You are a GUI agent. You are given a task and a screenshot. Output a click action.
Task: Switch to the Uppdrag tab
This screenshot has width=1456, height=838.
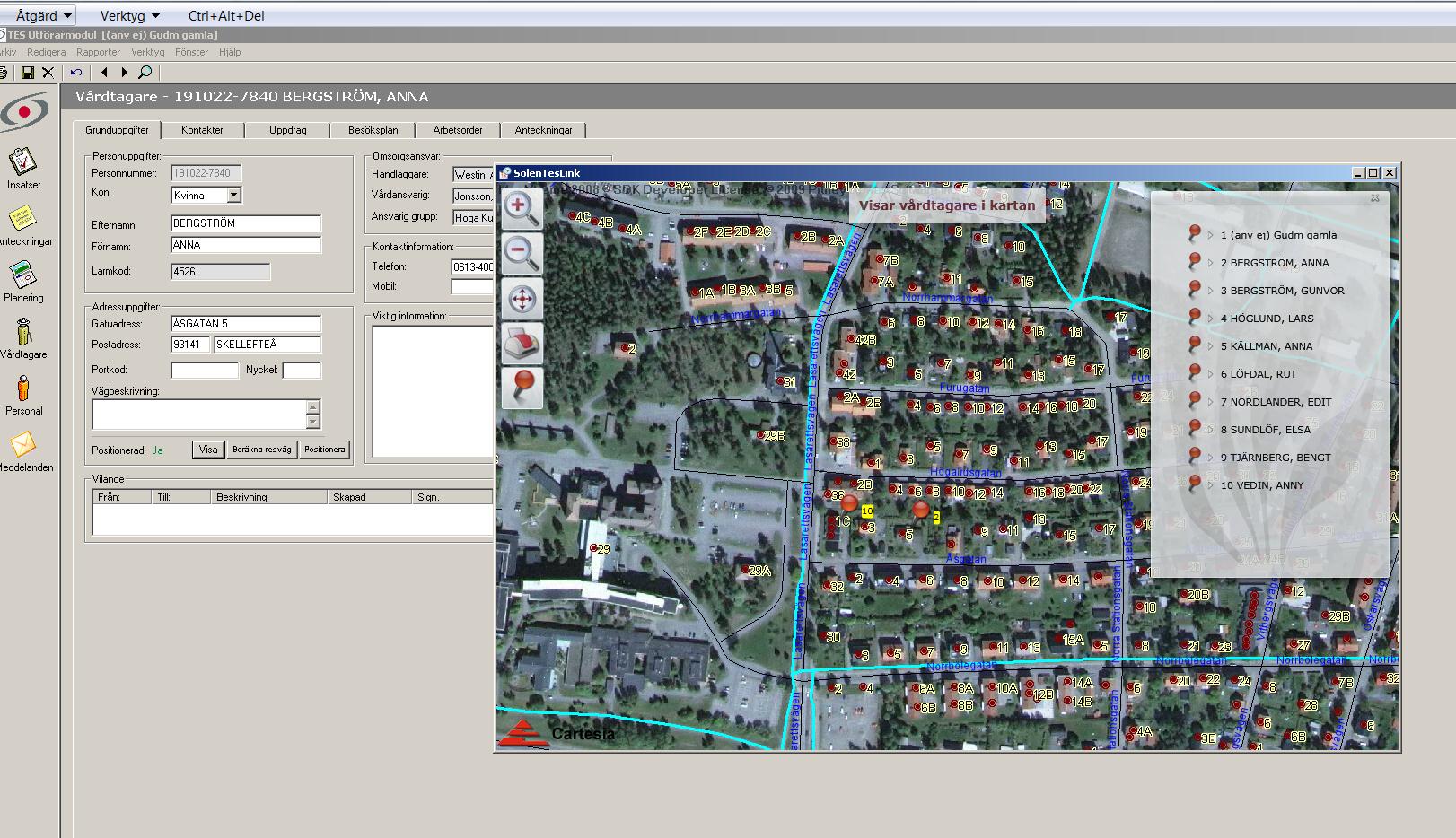tap(288, 130)
